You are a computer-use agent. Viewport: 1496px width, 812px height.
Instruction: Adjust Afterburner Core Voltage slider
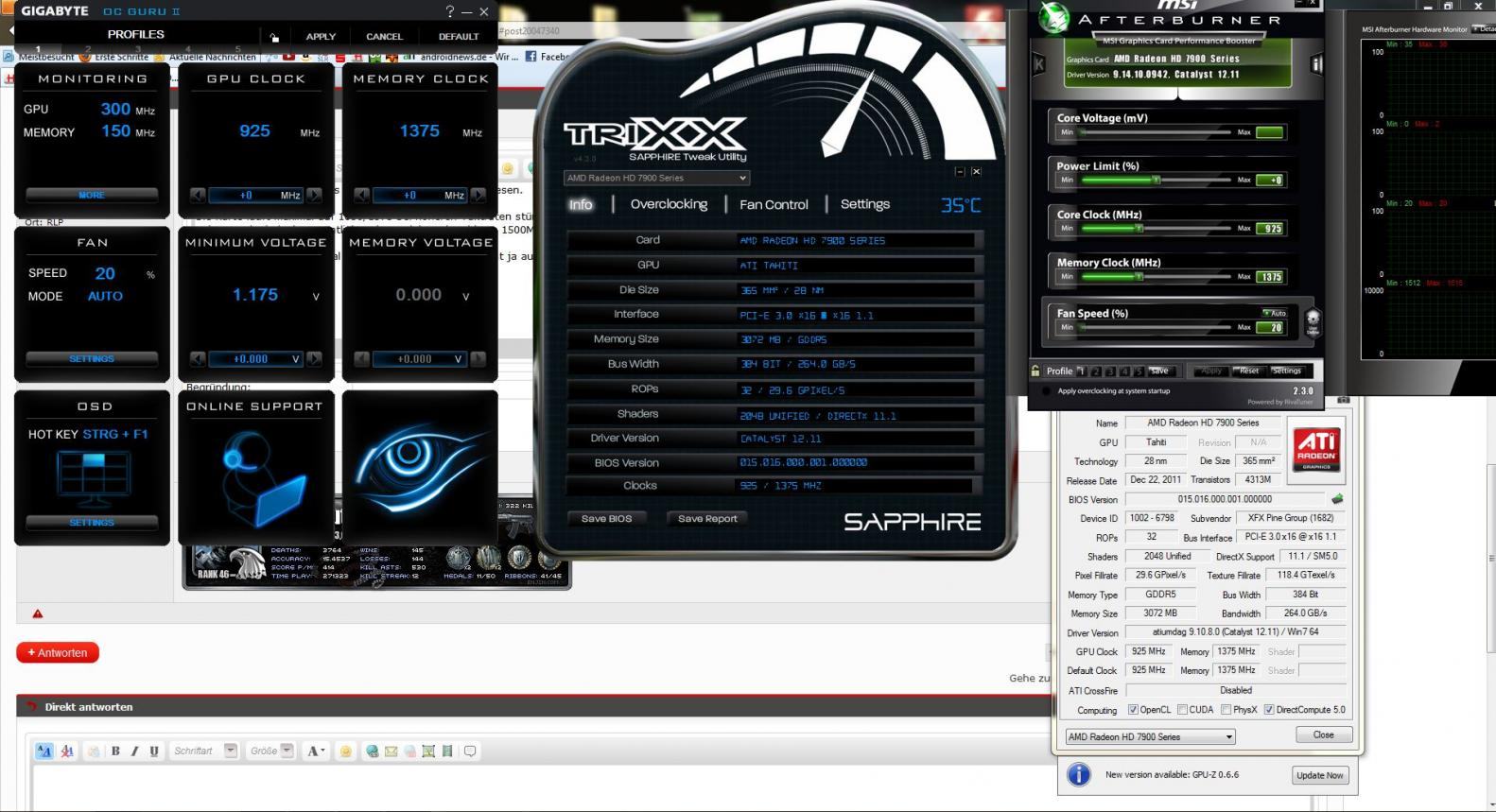tap(1154, 132)
